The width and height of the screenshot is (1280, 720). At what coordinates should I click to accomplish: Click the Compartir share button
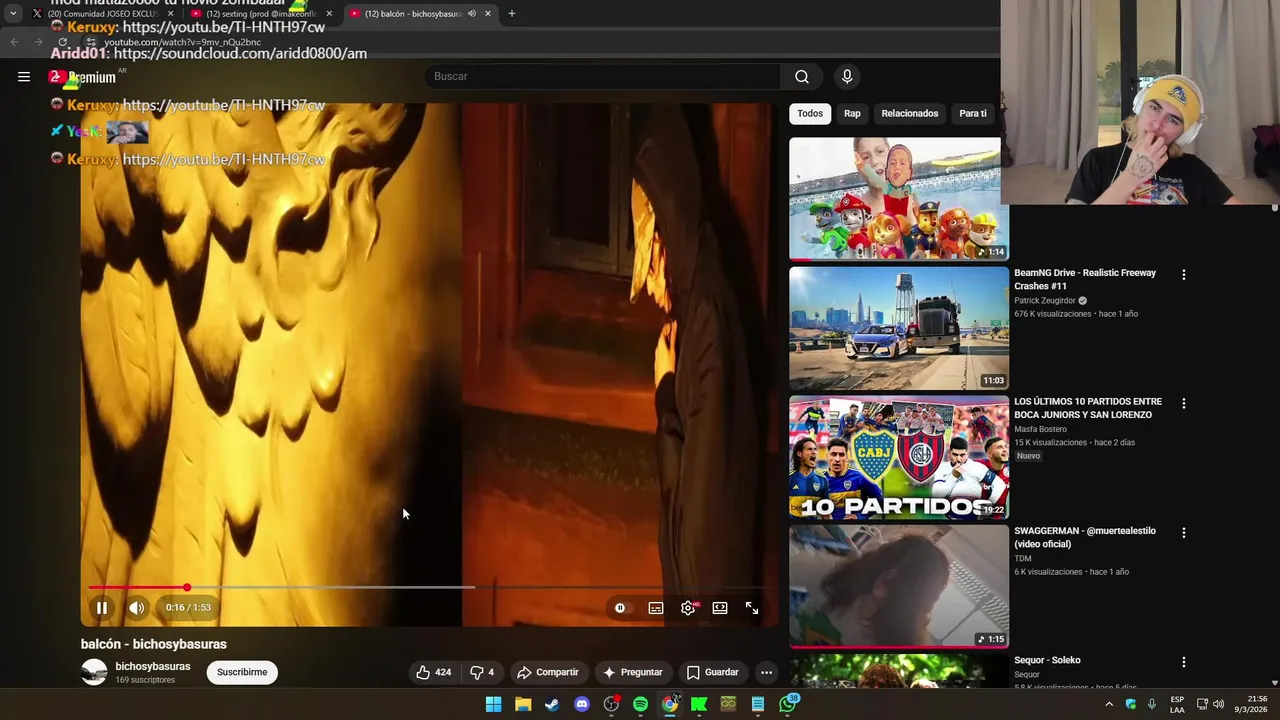(x=548, y=672)
